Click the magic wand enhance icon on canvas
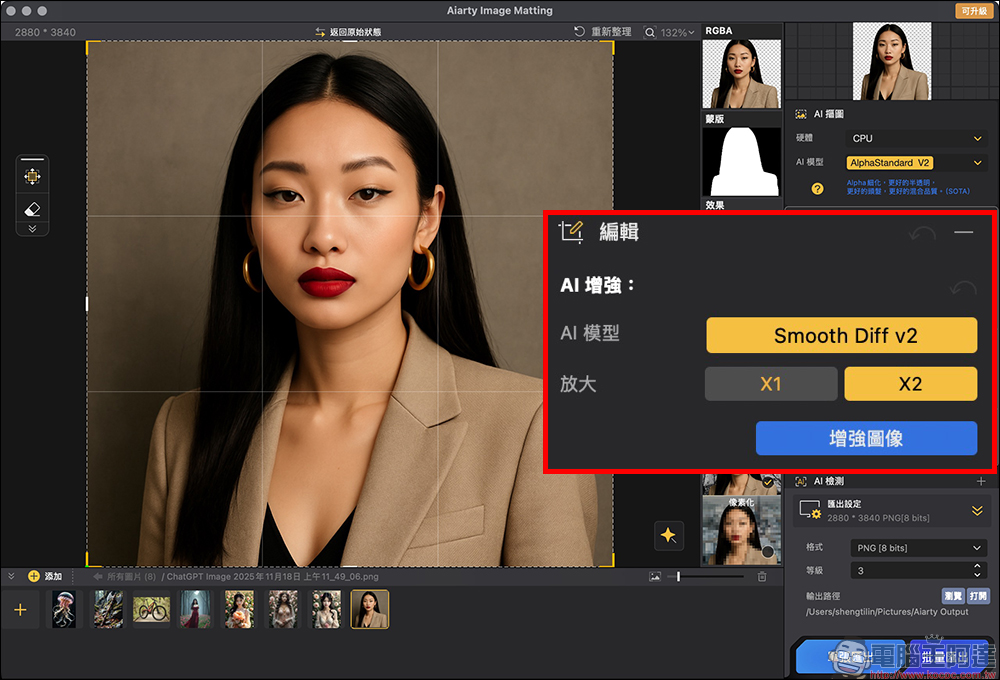The height and width of the screenshot is (680, 1000). (x=669, y=536)
